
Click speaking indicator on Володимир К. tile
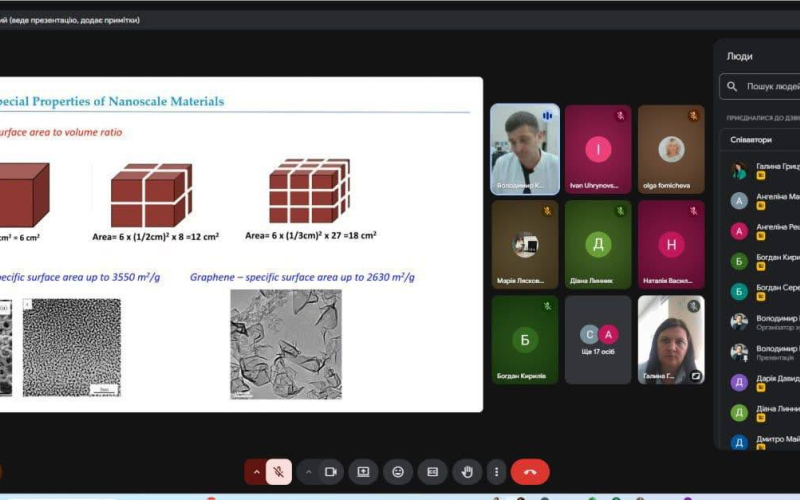coord(547,116)
